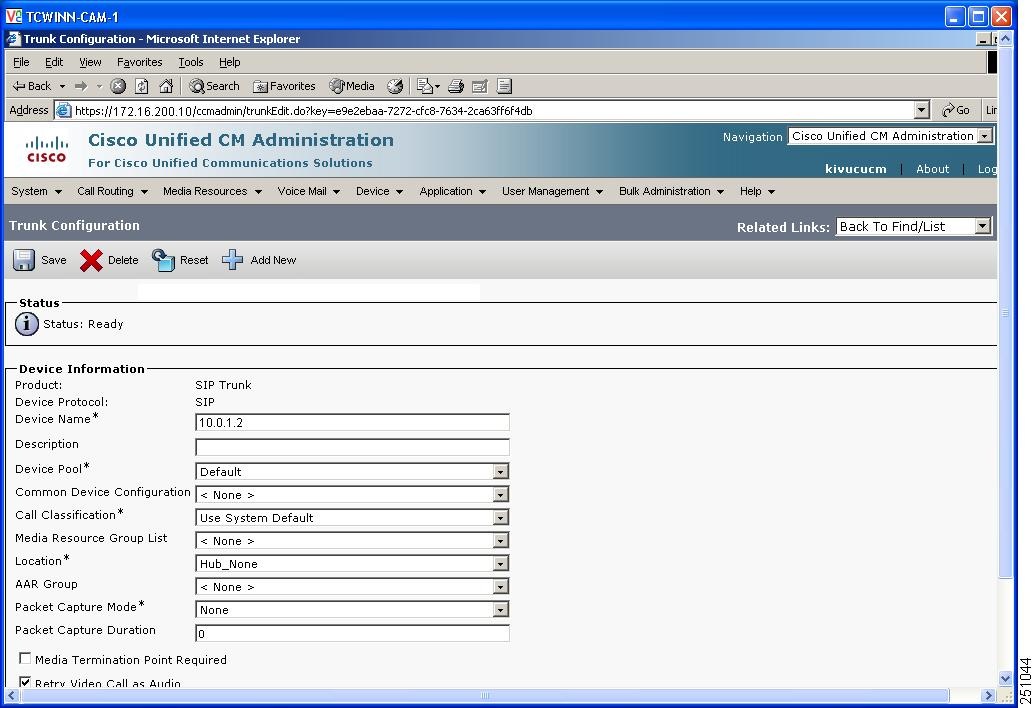The width and height of the screenshot is (1036, 708).
Task: Open the Device Pool dropdown
Action: pos(352,472)
